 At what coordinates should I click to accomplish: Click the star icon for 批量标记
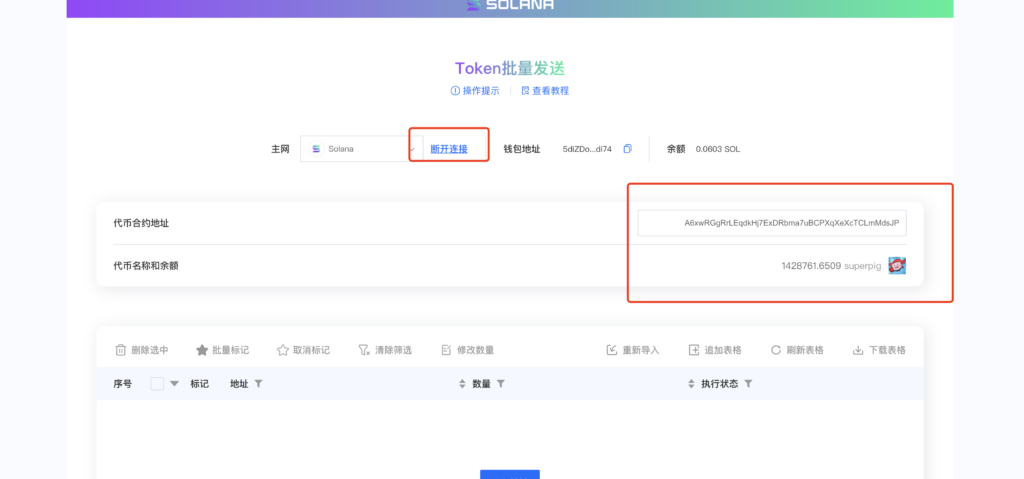click(202, 350)
